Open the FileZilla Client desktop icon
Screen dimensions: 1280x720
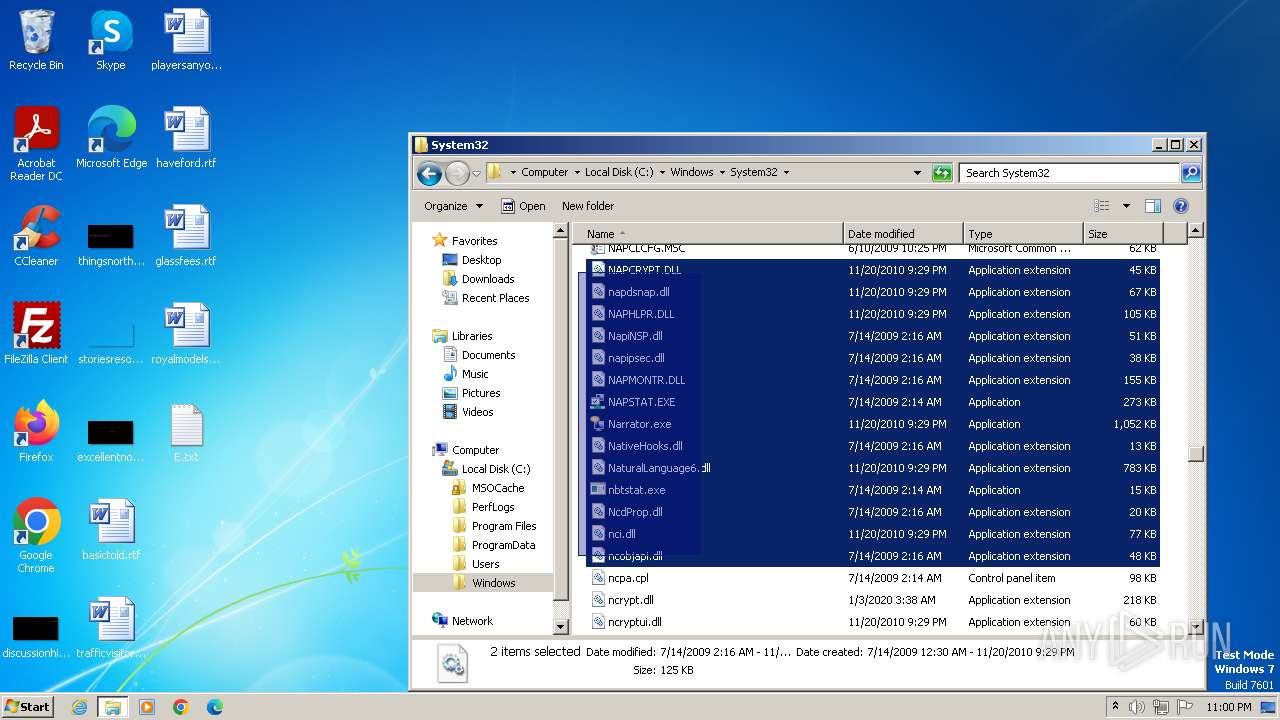36,334
